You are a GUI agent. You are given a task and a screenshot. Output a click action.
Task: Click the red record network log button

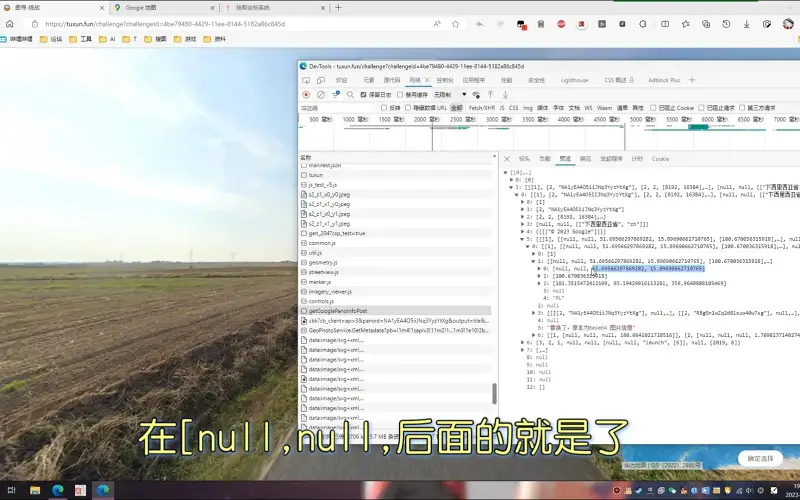point(306,94)
